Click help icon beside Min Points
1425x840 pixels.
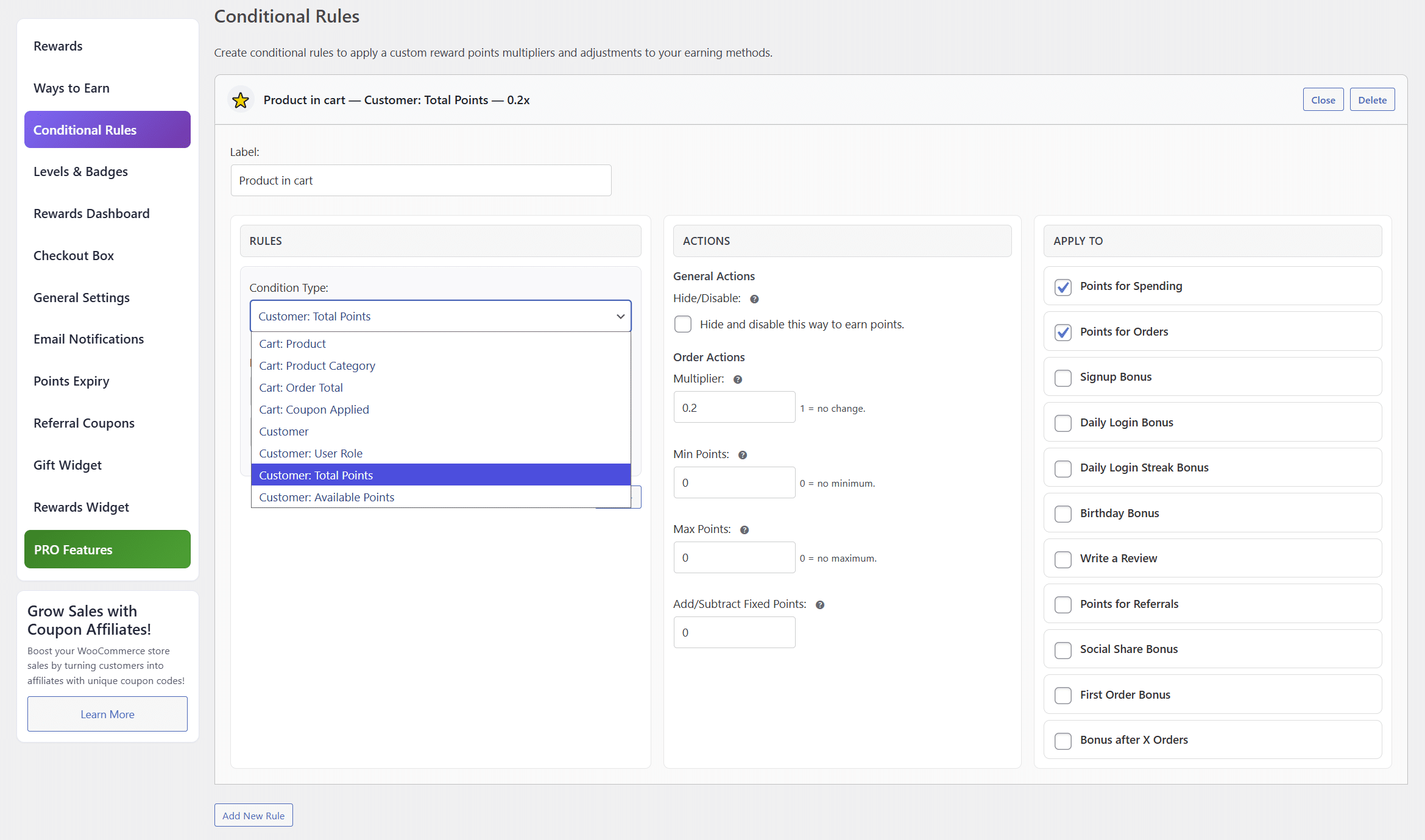click(x=743, y=455)
